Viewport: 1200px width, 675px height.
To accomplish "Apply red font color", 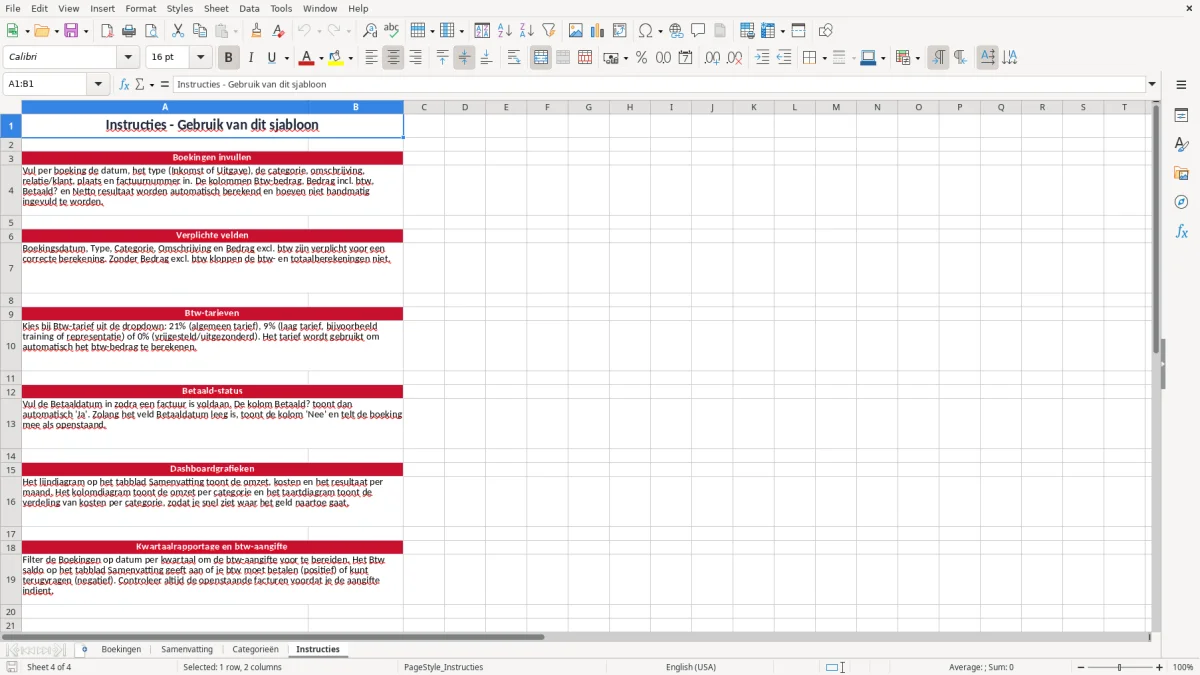I will tap(307, 58).
